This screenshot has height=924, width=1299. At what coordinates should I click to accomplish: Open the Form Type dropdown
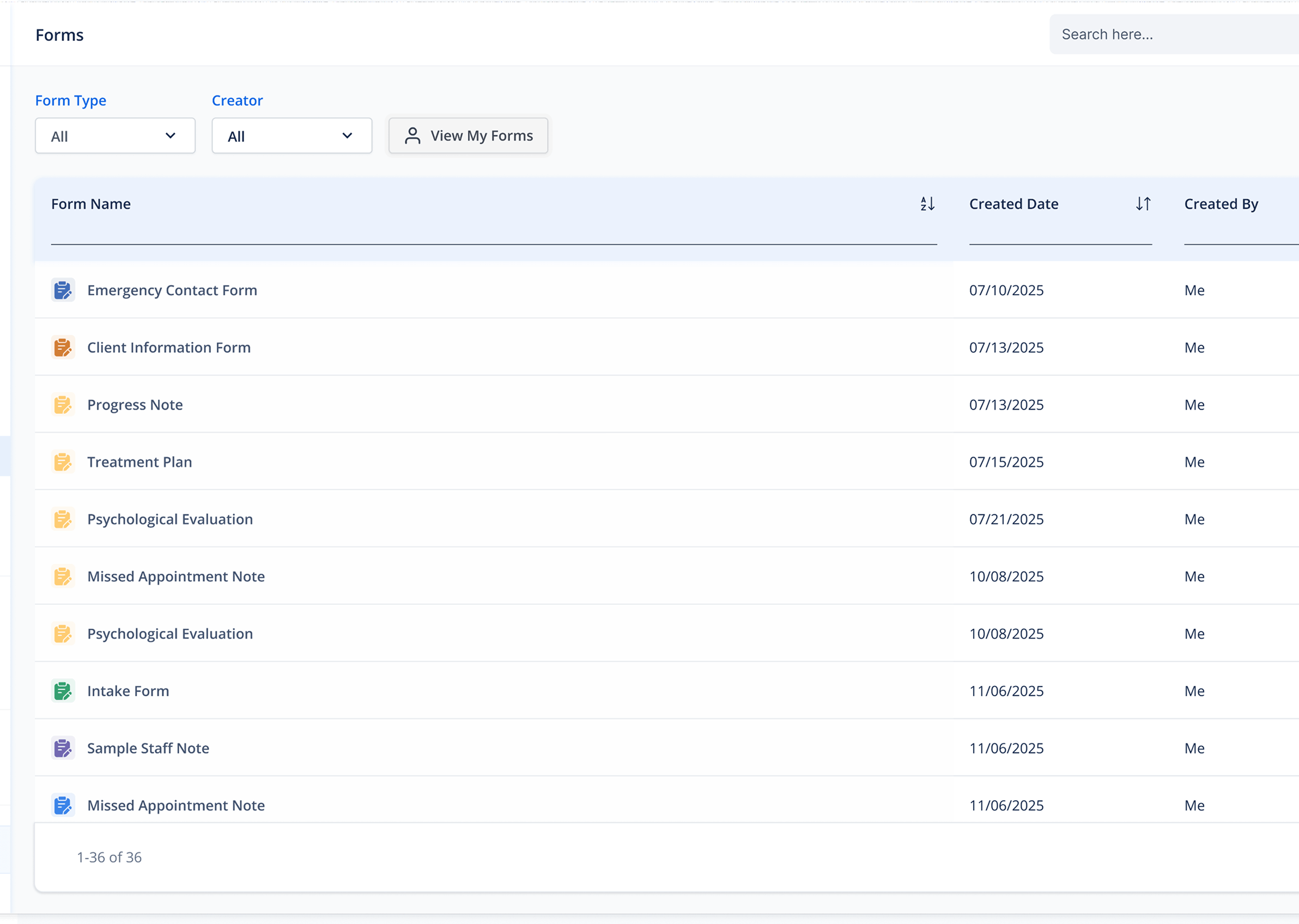coord(115,136)
